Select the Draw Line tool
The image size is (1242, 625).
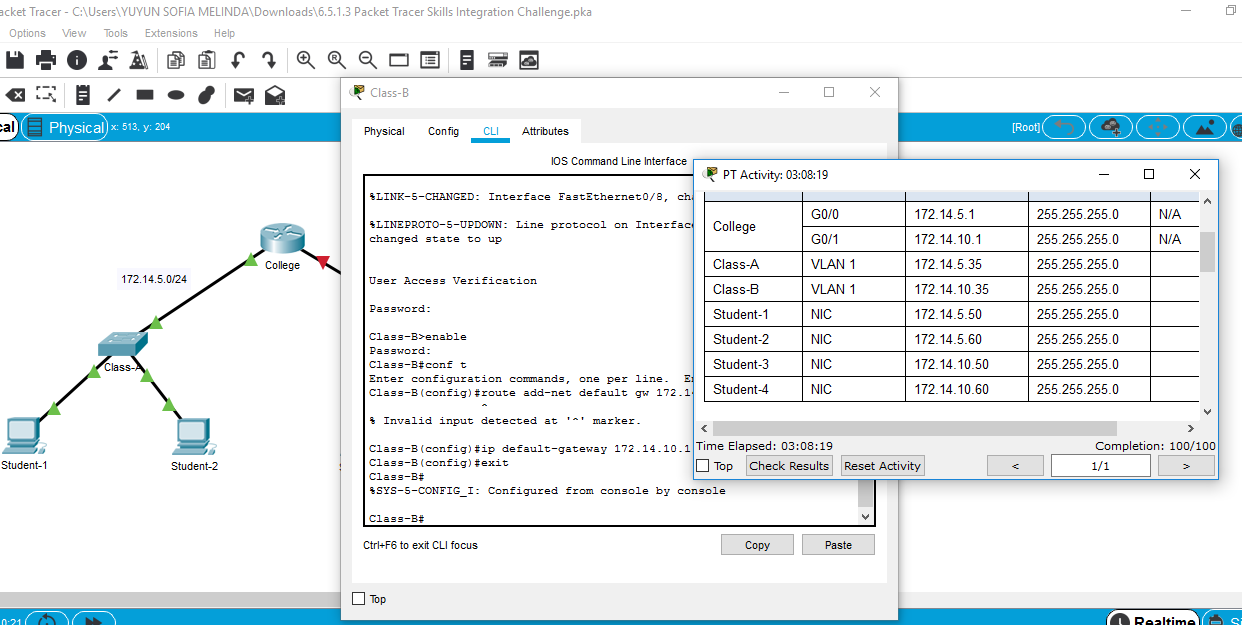114,95
